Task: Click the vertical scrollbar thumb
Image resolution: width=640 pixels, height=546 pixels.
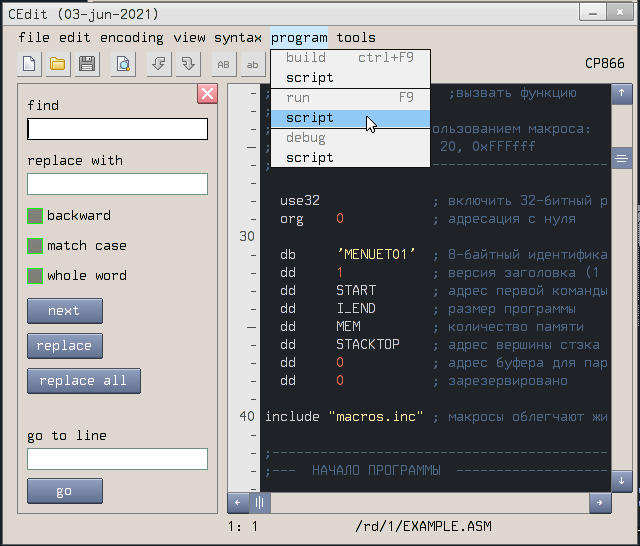Action: point(620,158)
